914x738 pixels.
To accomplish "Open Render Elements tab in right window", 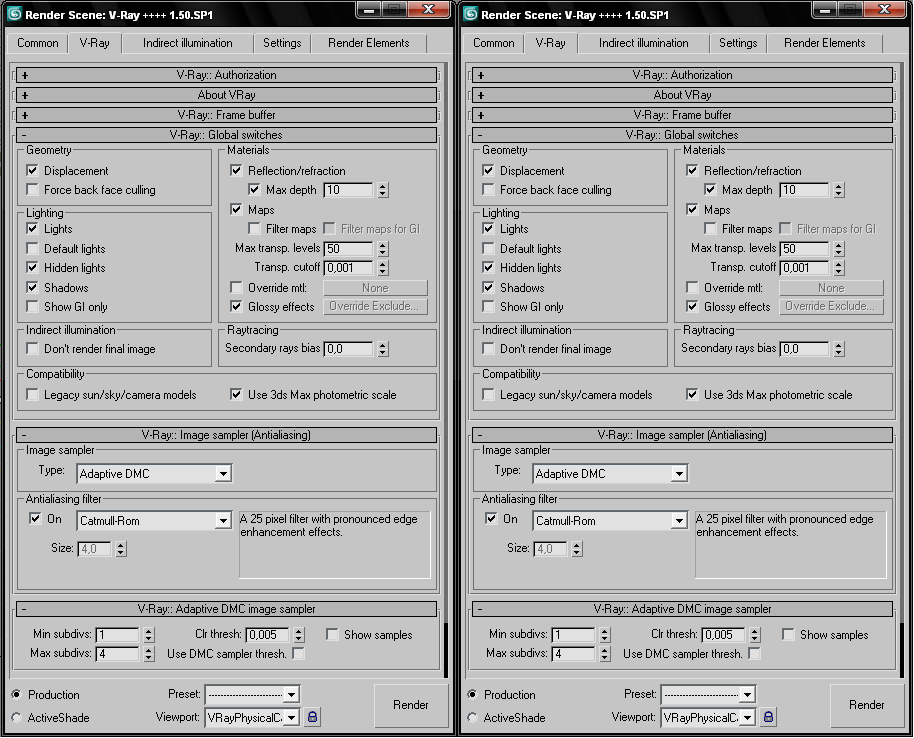I will click(x=824, y=43).
